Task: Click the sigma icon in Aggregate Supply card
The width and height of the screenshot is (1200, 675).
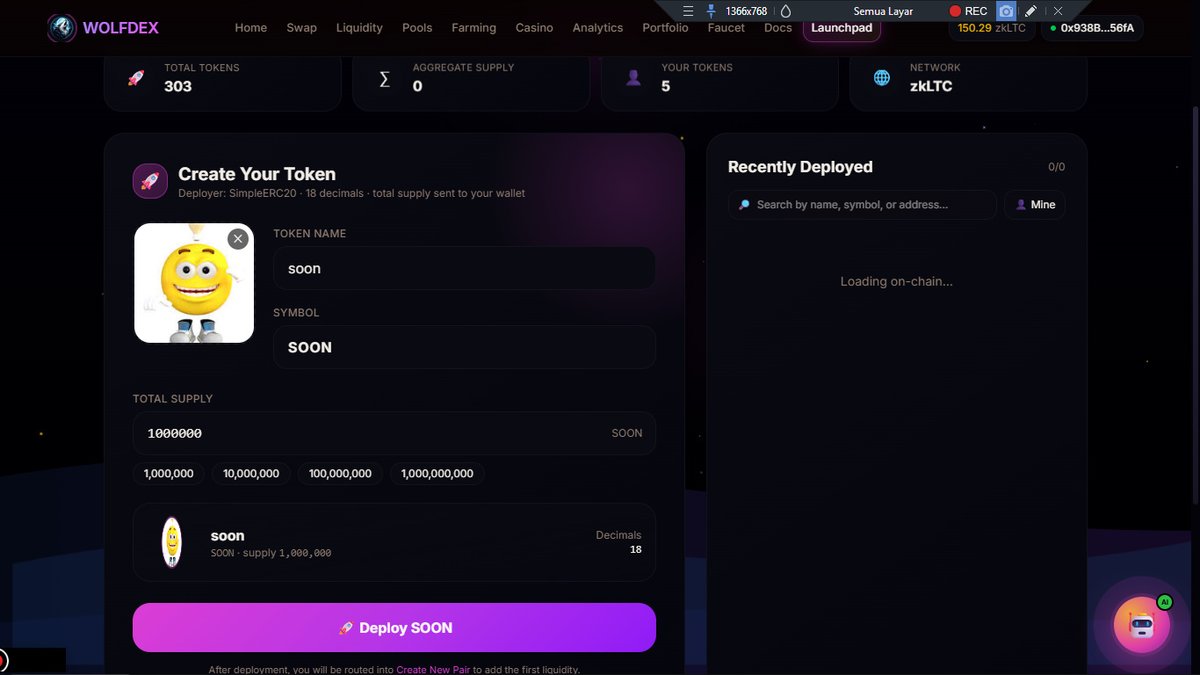Action: tap(385, 78)
